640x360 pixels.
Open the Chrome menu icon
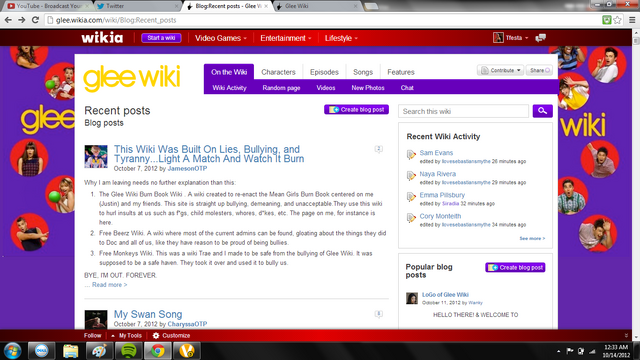click(x=631, y=20)
